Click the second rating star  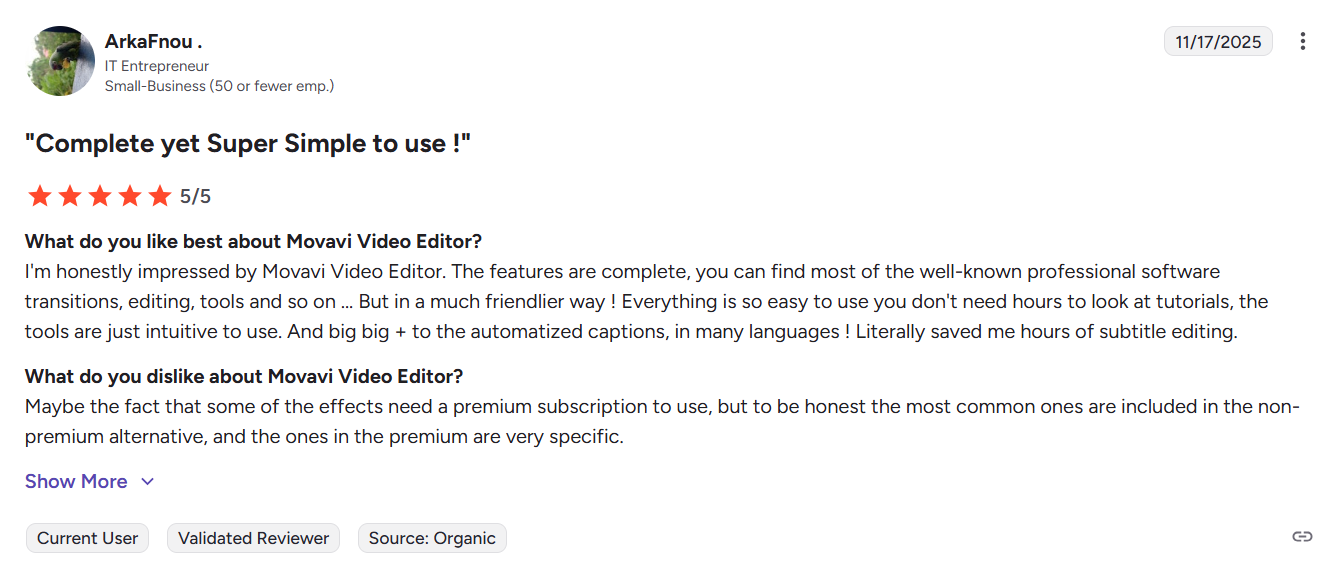coord(69,196)
